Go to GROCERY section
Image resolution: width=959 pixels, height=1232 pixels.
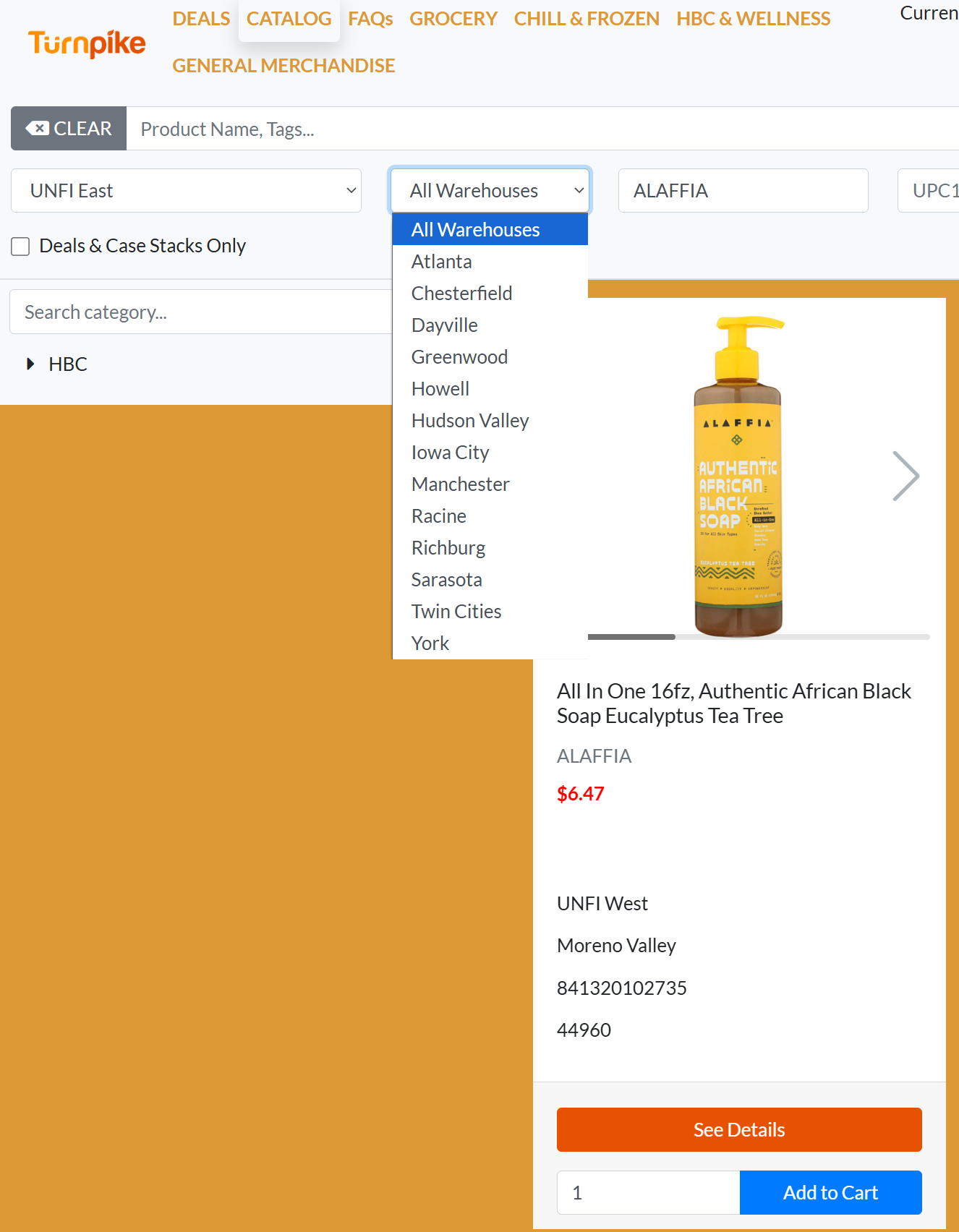coord(453,19)
